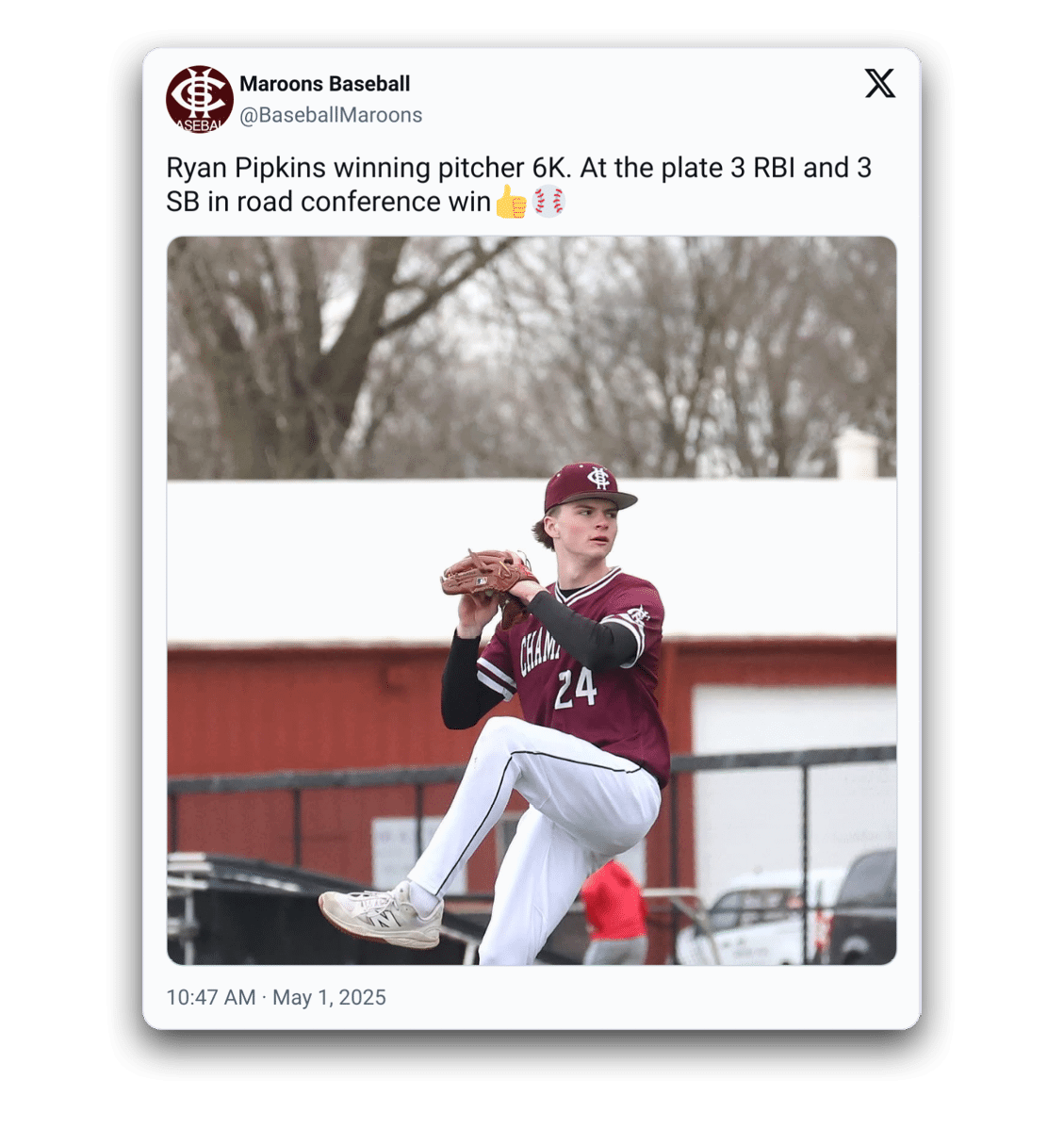Click the X logo icon
Viewport: 1064px width, 1145px height.
tap(880, 83)
